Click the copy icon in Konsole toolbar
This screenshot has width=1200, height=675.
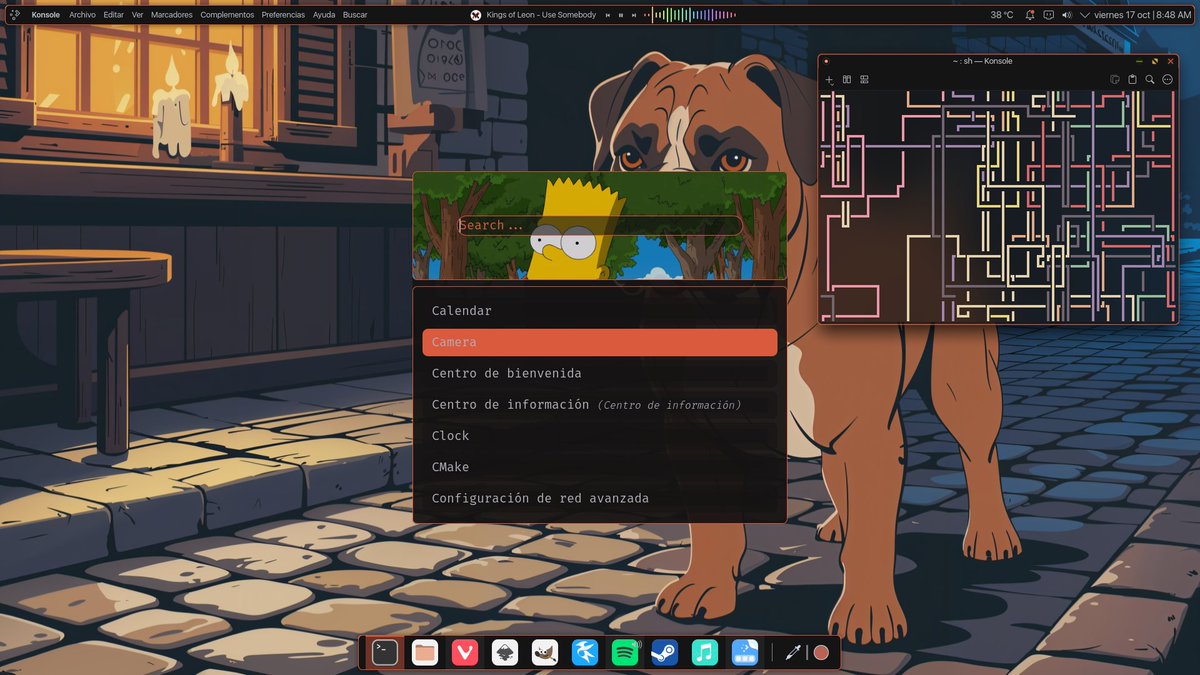(x=1115, y=79)
